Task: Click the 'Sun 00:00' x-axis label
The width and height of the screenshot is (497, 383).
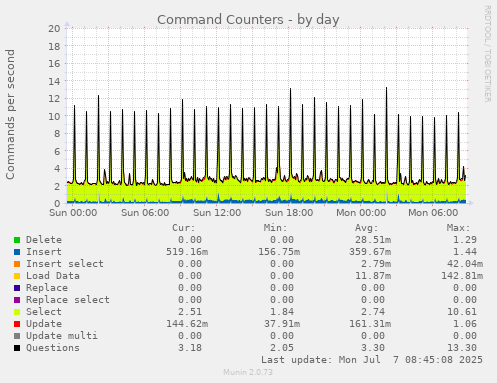Action: click(73, 213)
